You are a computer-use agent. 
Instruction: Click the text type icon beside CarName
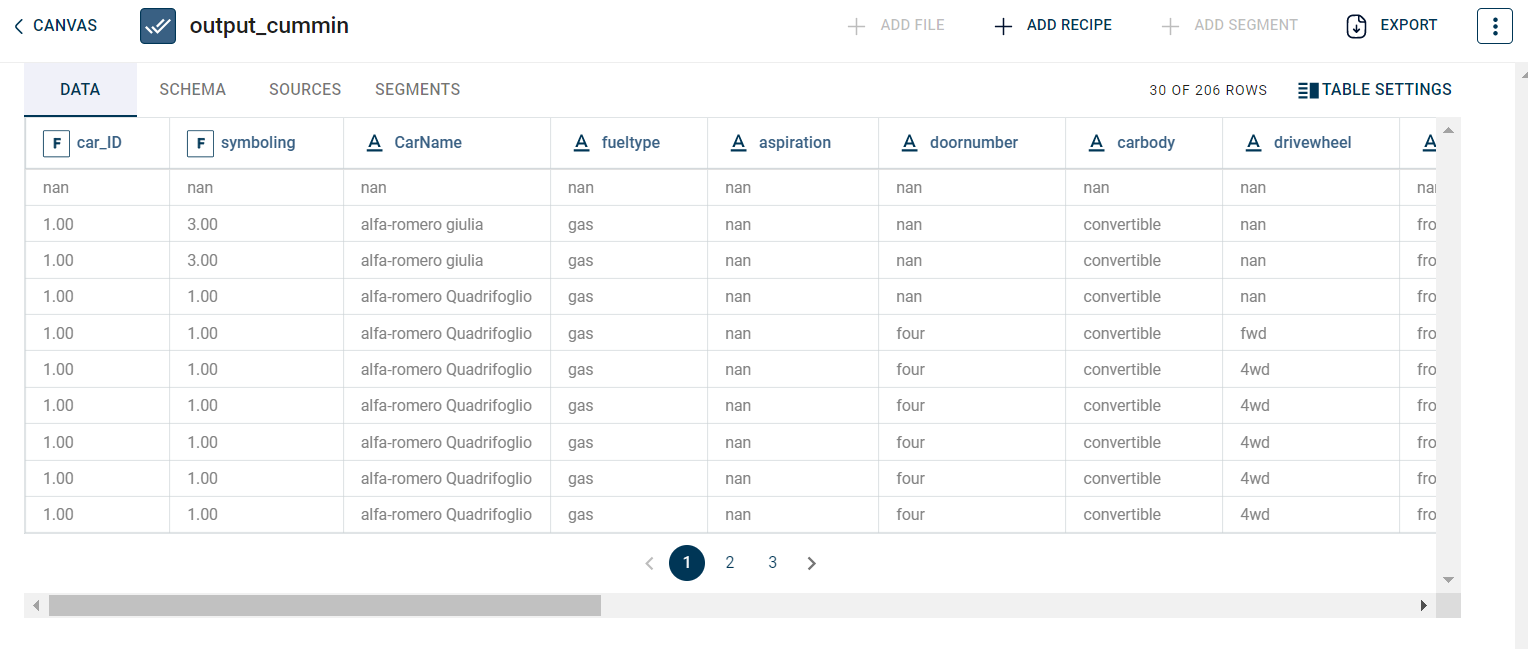click(x=375, y=143)
